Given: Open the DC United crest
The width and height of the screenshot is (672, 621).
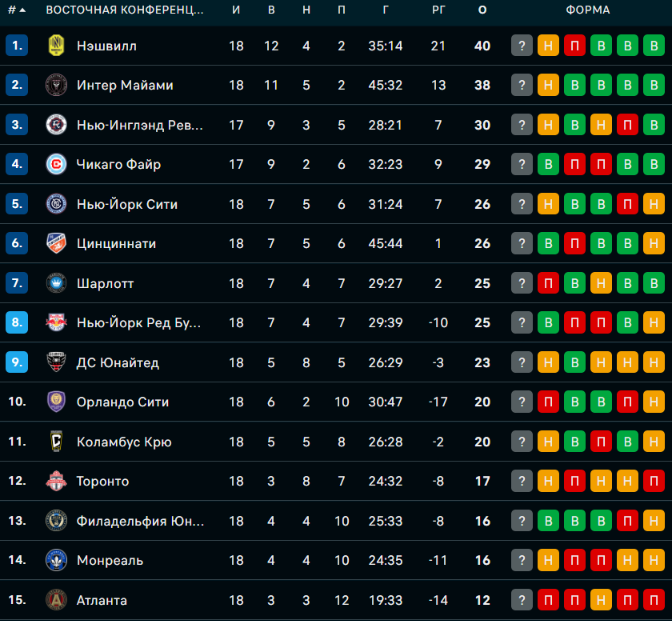Looking at the screenshot, I should point(56,362).
